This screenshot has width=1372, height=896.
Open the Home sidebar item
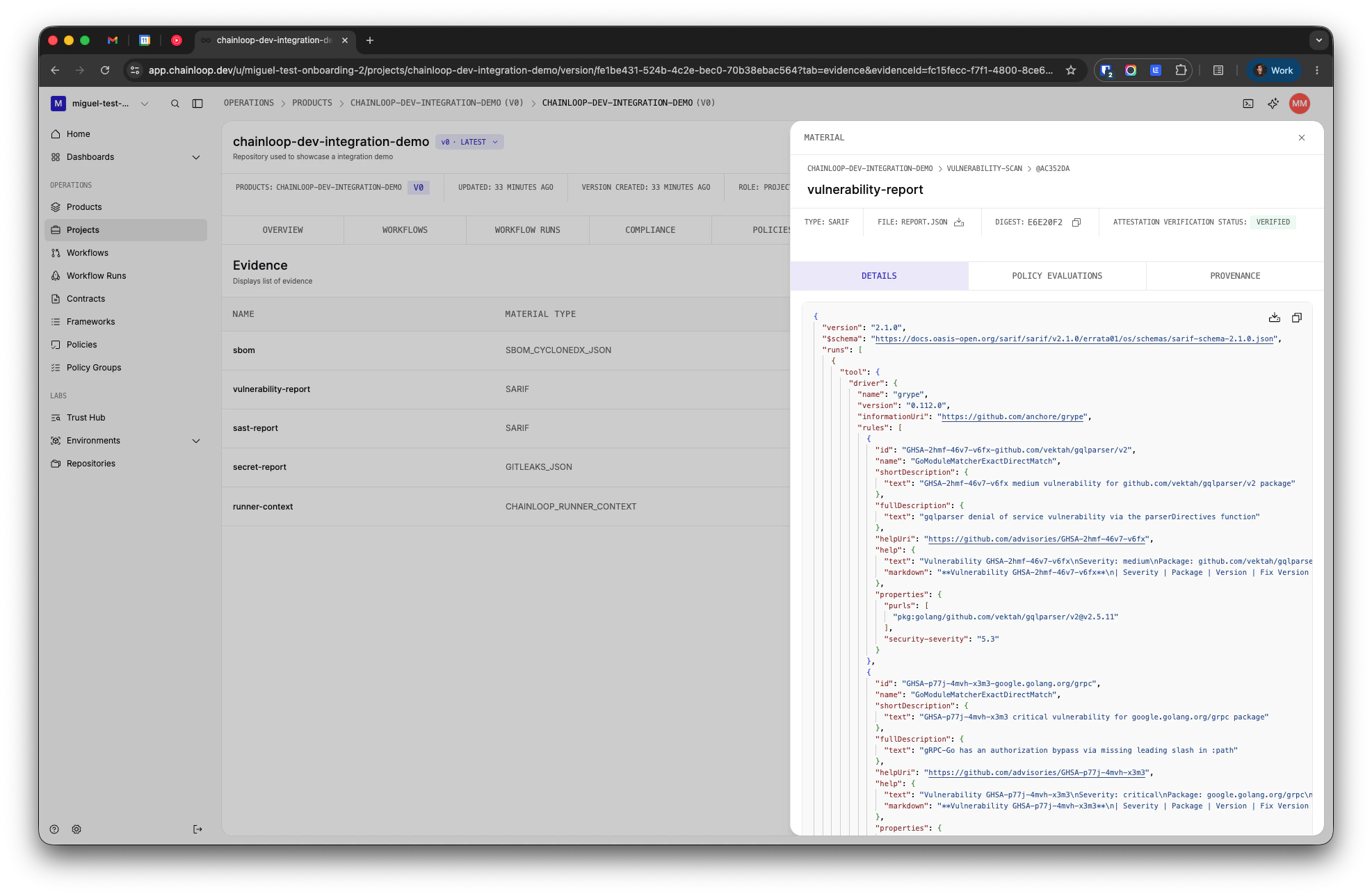125,133
